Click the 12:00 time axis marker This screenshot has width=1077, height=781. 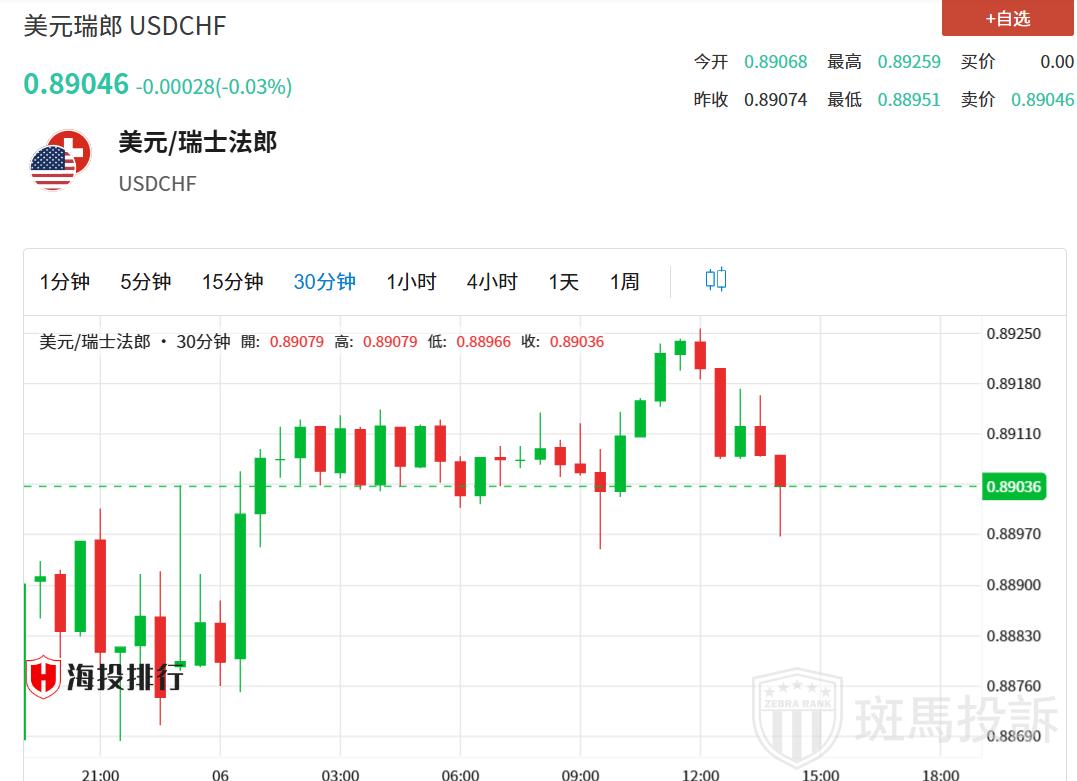tap(700, 774)
